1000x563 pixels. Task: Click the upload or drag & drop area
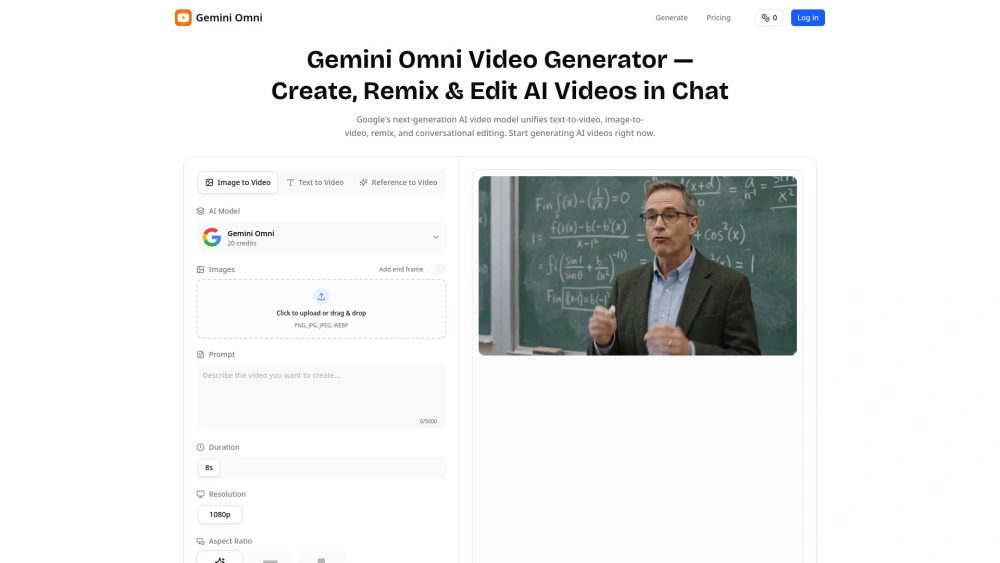click(x=321, y=309)
